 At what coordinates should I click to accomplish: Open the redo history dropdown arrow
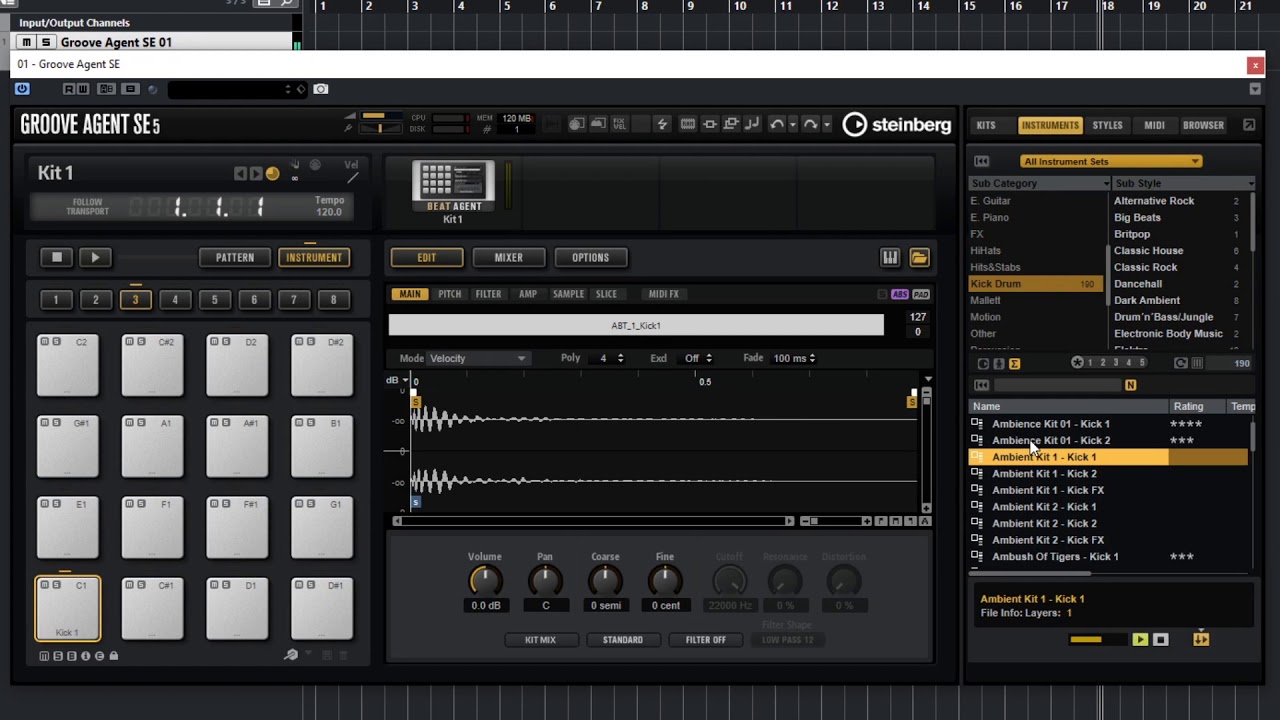825,125
